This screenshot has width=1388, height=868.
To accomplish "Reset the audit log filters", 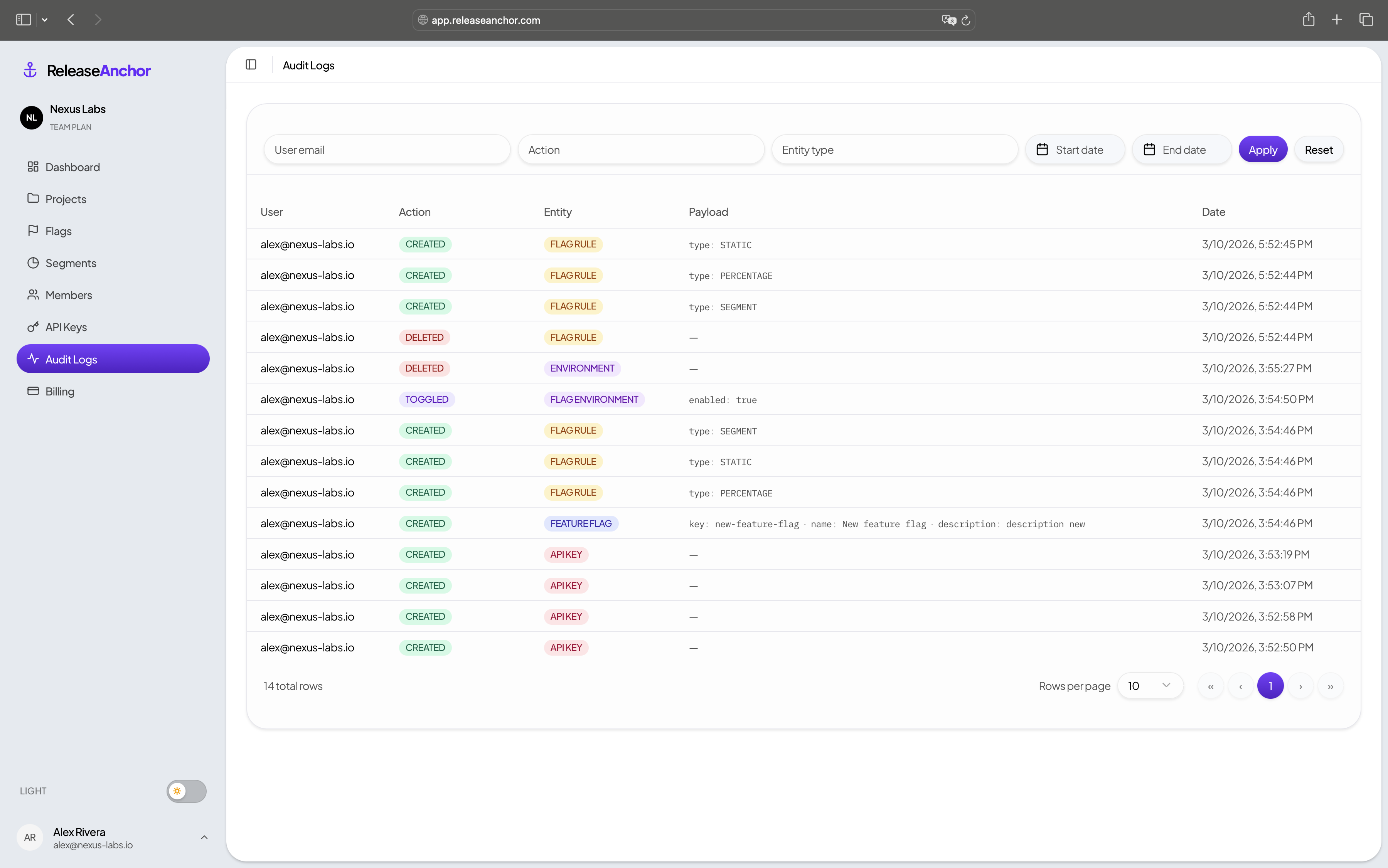I will tap(1318, 150).
